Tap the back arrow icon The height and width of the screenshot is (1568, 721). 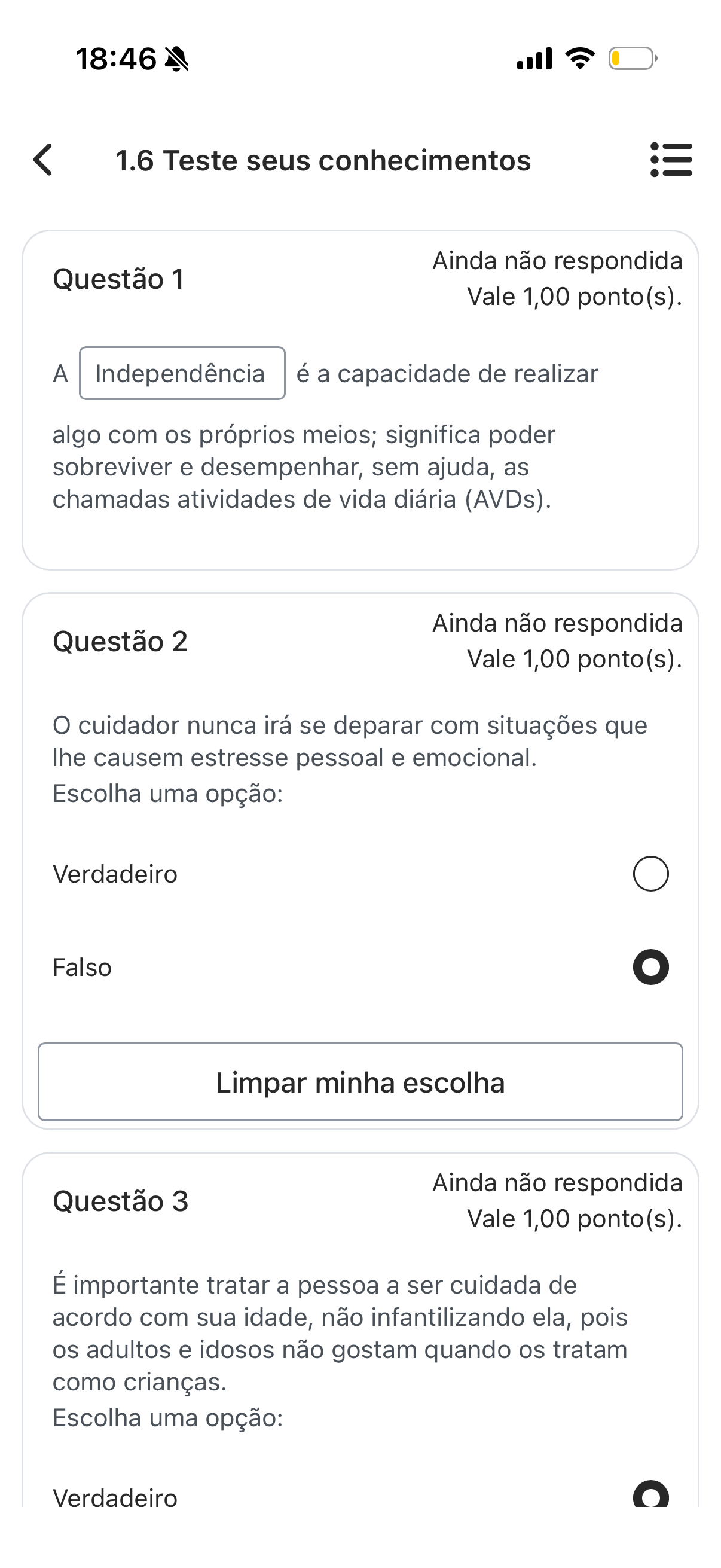coord(43,160)
